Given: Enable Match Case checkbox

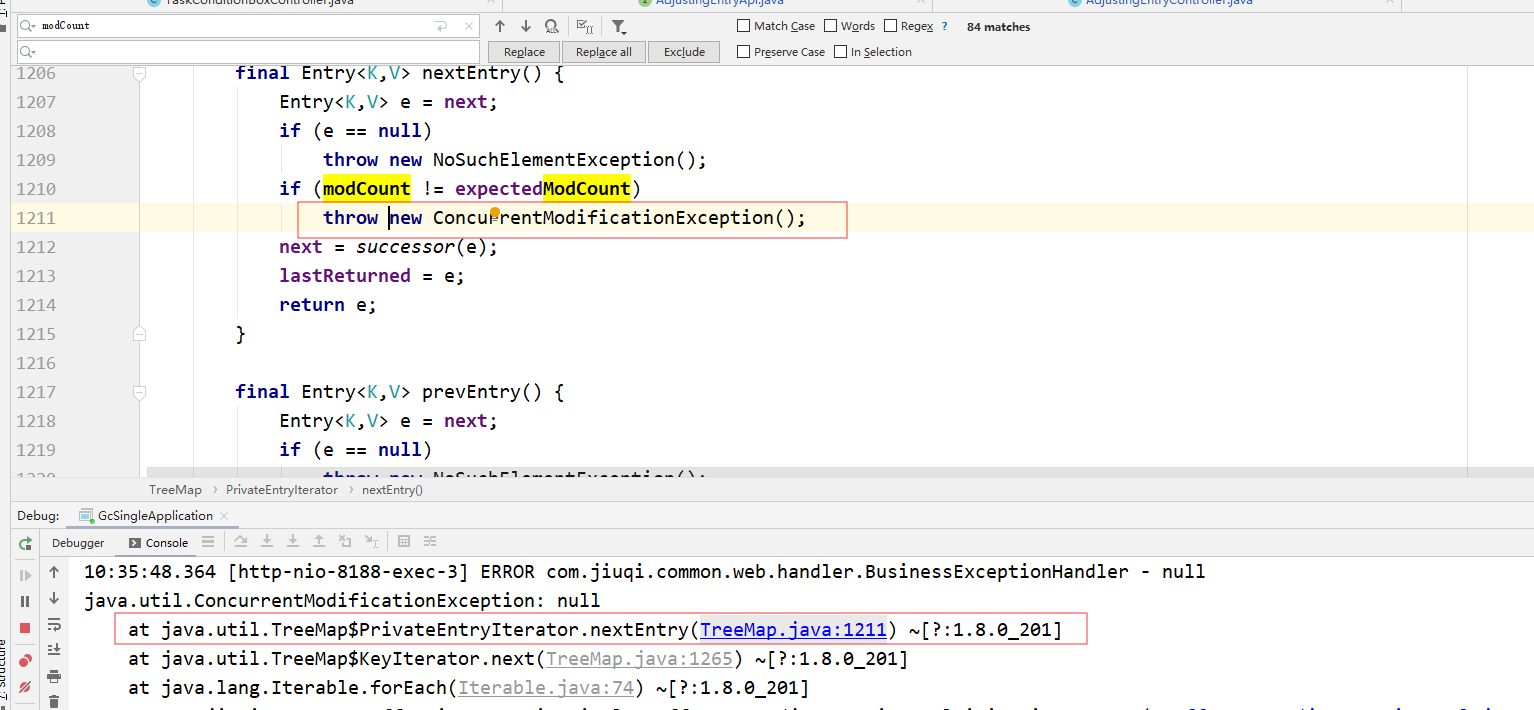Looking at the screenshot, I should (744, 26).
